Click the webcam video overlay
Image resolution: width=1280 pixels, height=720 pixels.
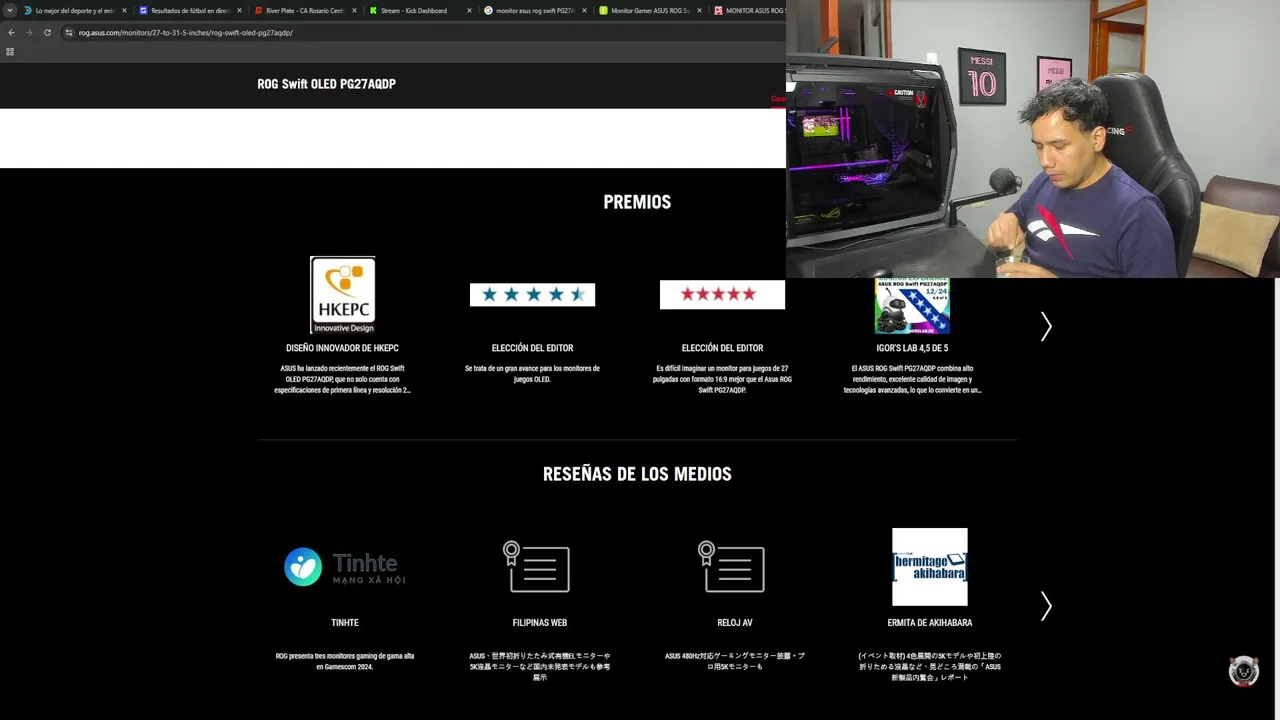tap(1033, 139)
